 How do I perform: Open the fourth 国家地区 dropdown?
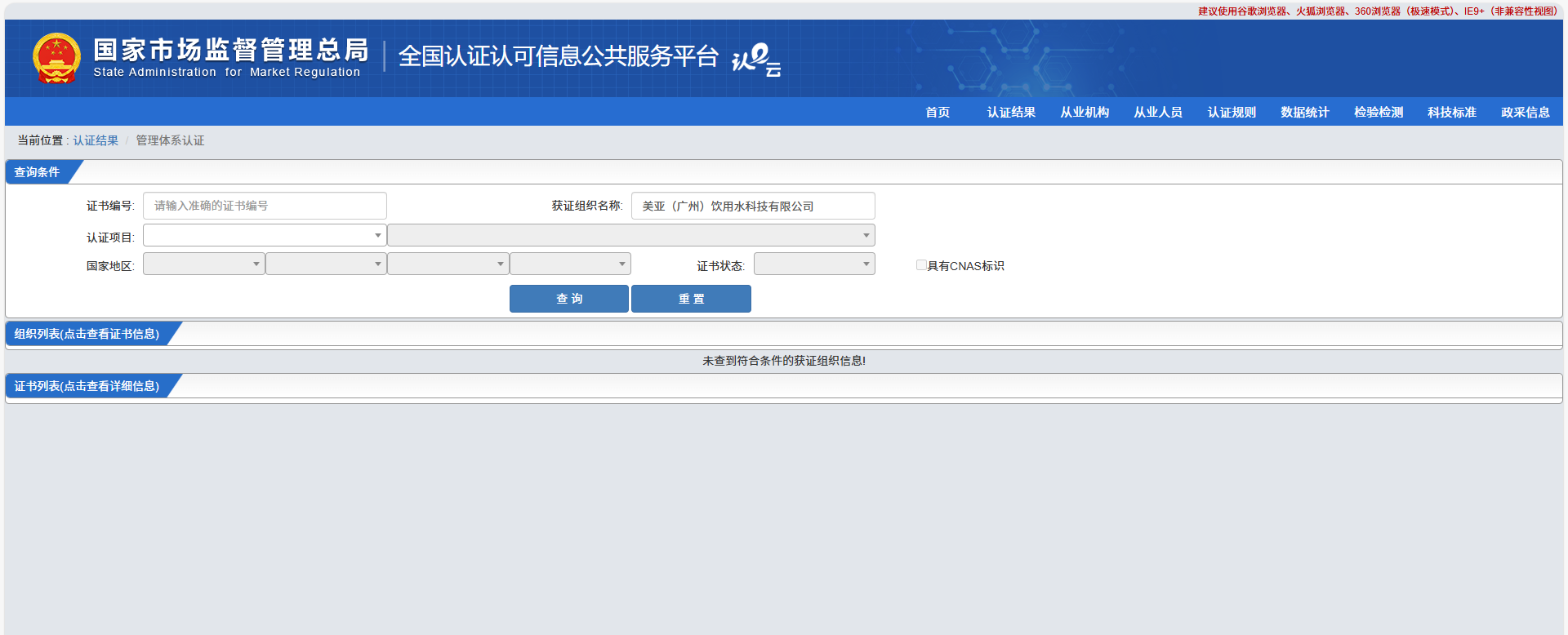pos(570,264)
